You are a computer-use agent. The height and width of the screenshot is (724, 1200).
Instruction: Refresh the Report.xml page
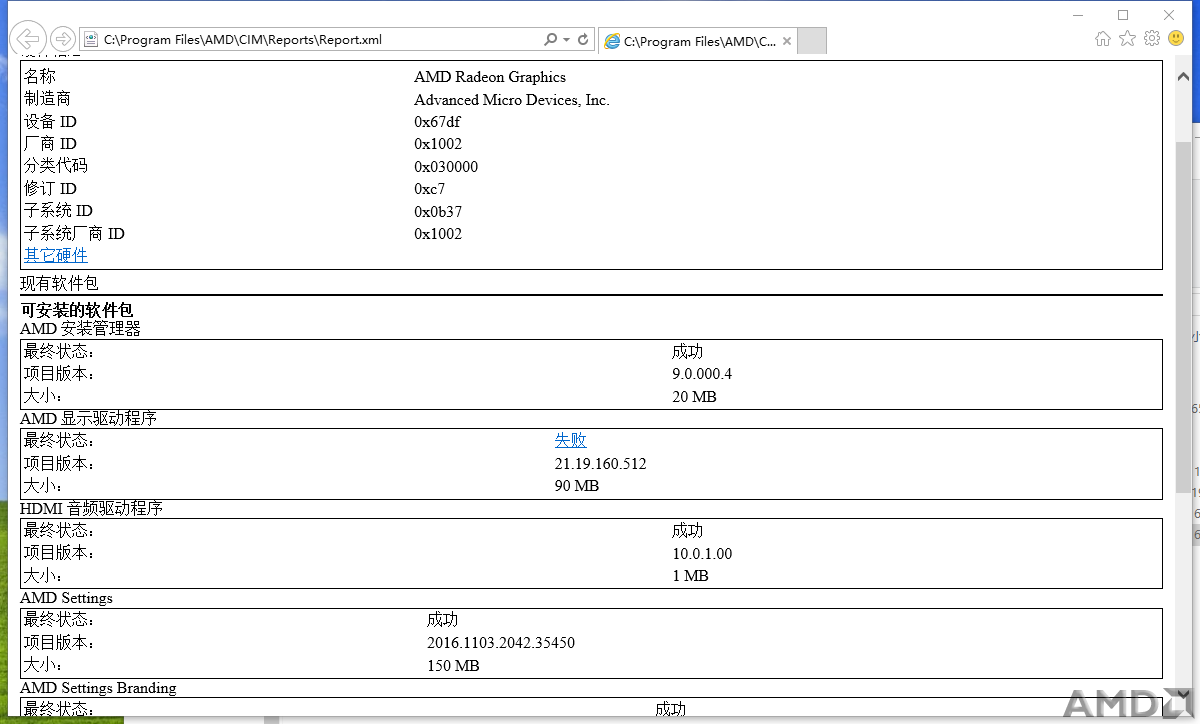[583, 40]
